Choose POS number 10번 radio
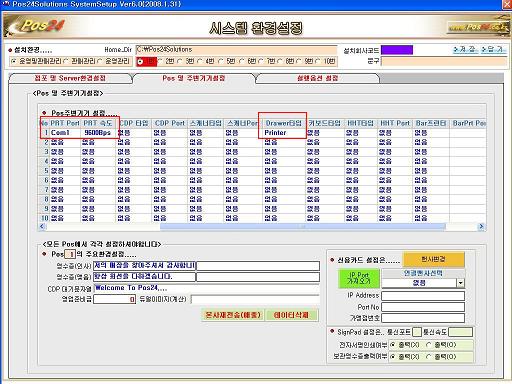 tap(318, 61)
